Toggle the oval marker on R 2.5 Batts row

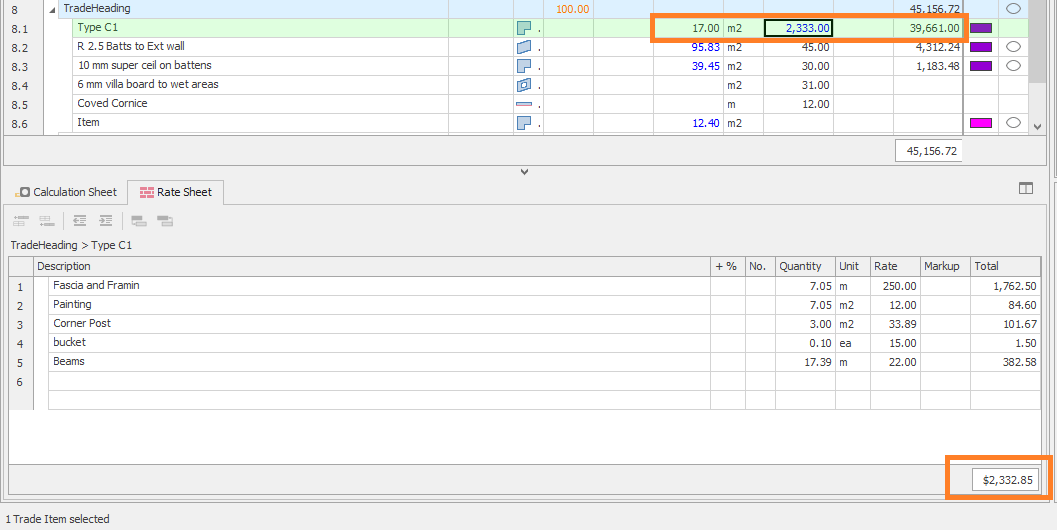point(1013,47)
